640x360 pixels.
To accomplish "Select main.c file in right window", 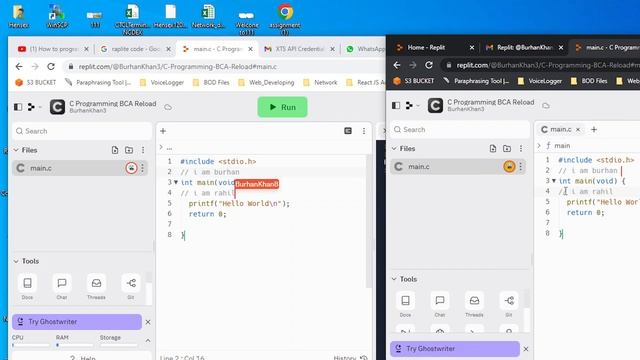I will (458, 167).
